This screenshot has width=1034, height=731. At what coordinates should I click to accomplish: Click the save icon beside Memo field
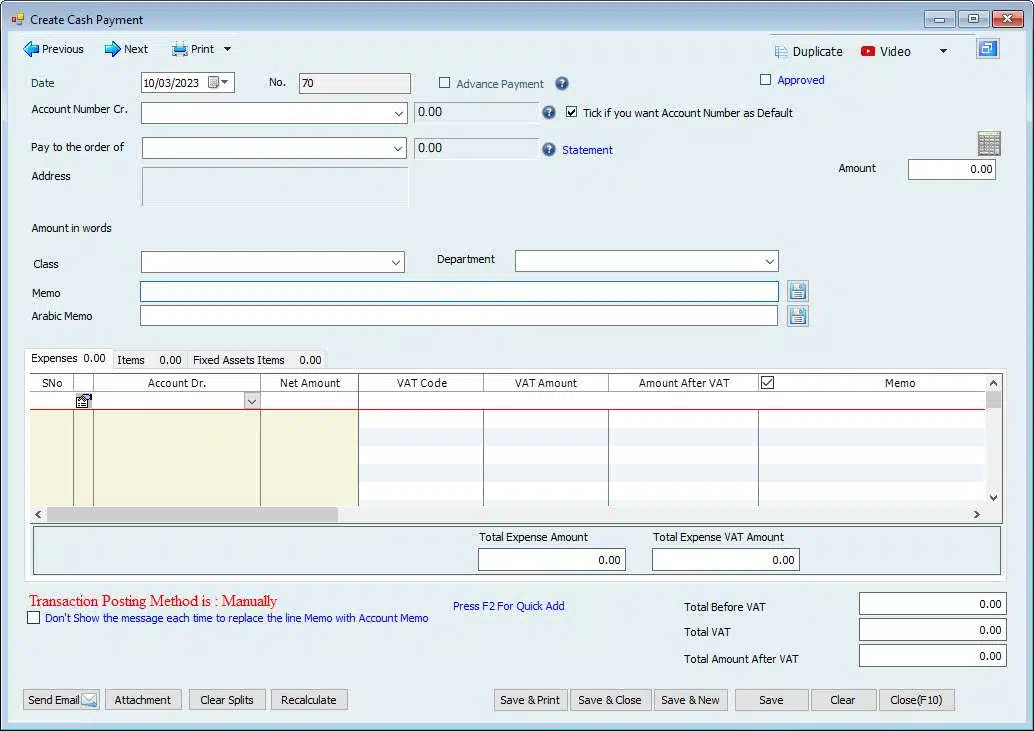point(797,291)
